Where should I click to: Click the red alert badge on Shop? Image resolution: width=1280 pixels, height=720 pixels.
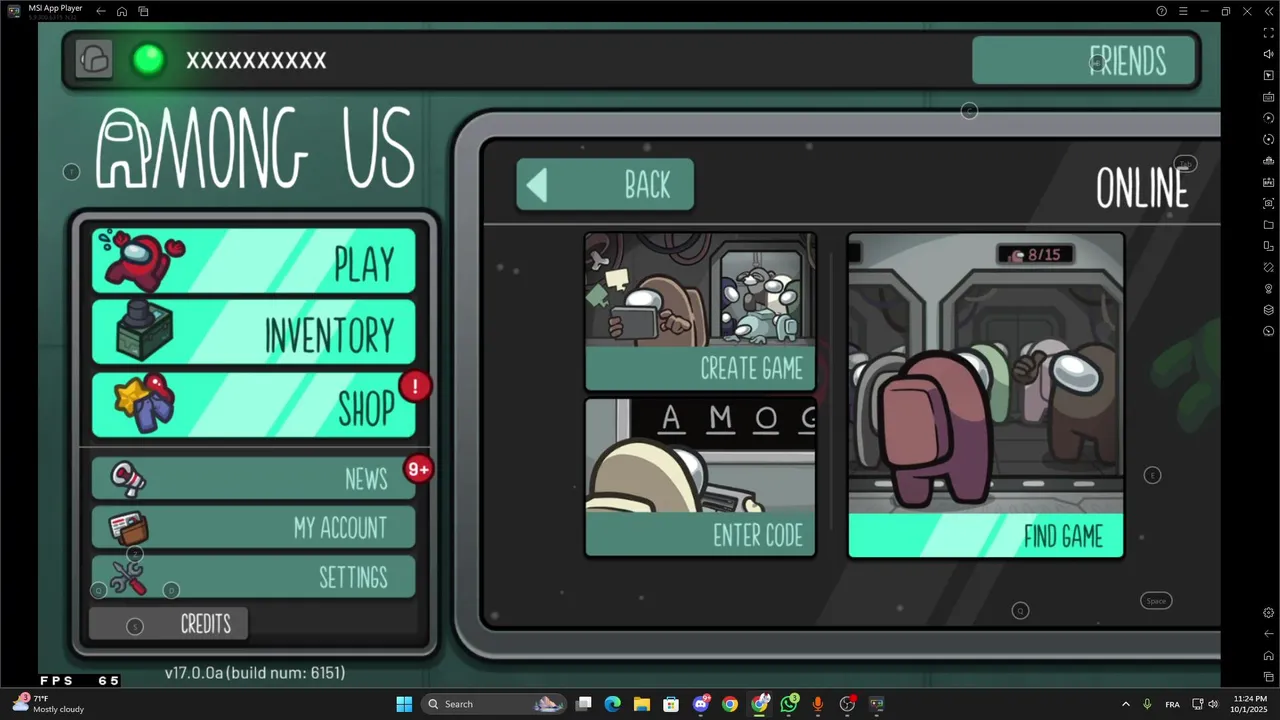(415, 386)
